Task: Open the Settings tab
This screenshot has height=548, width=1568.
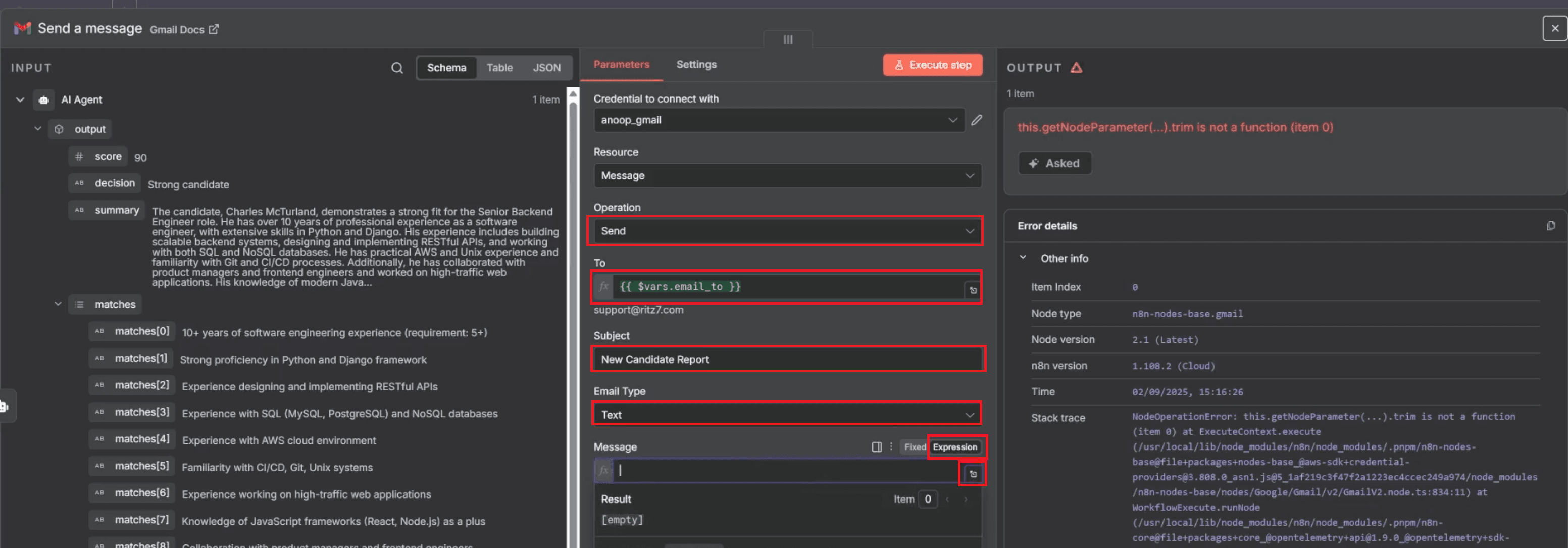Action: point(696,65)
